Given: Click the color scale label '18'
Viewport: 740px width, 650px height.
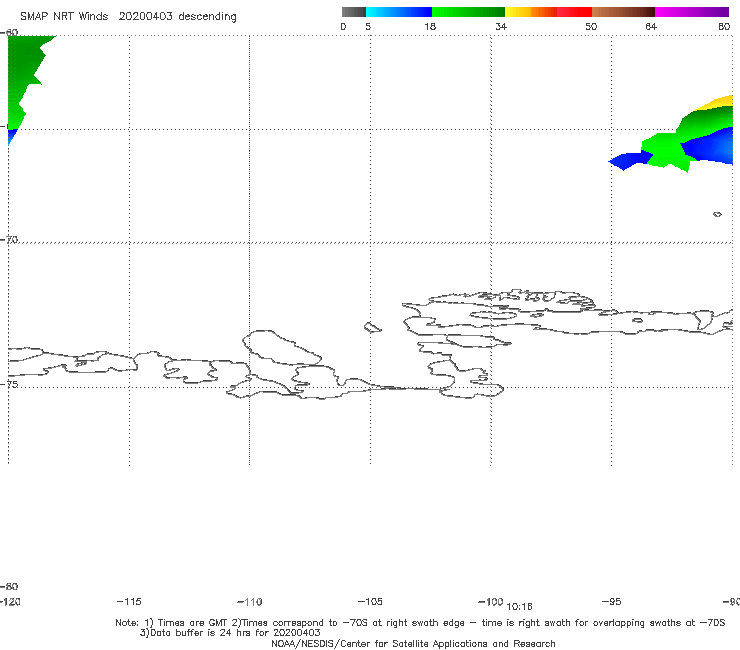Looking at the screenshot, I should click(430, 27).
